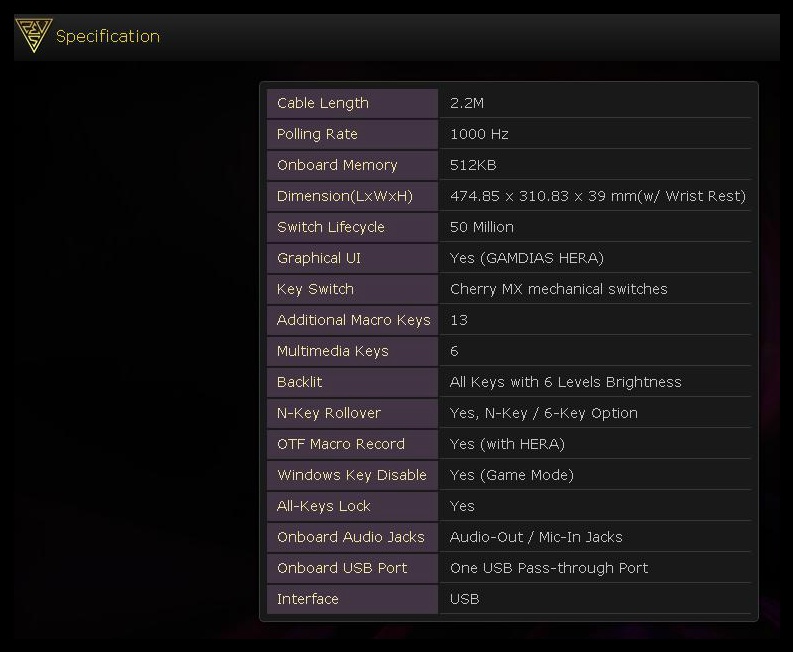Click the Polling Rate label

coord(317,134)
